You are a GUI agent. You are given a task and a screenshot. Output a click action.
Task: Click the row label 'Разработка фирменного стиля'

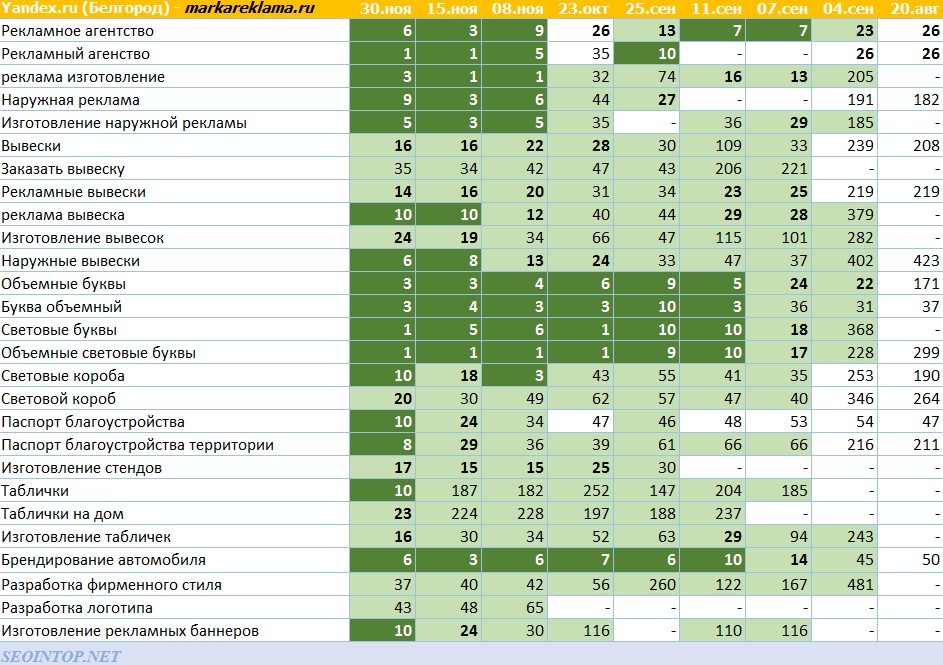(111, 585)
